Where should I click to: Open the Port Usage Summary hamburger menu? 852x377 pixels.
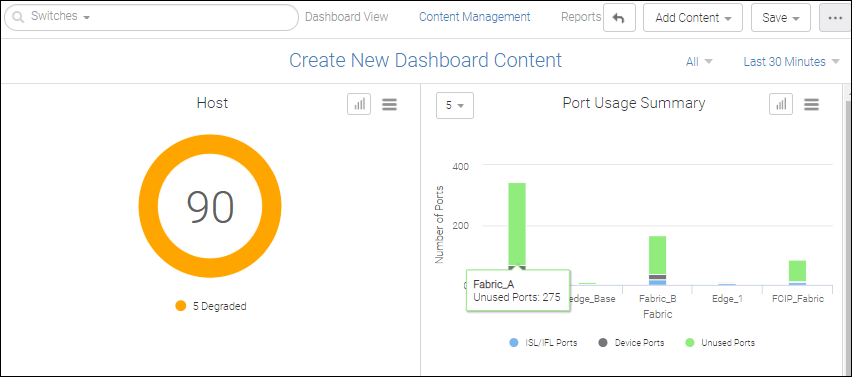pyautogui.click(x=811, y=104)
